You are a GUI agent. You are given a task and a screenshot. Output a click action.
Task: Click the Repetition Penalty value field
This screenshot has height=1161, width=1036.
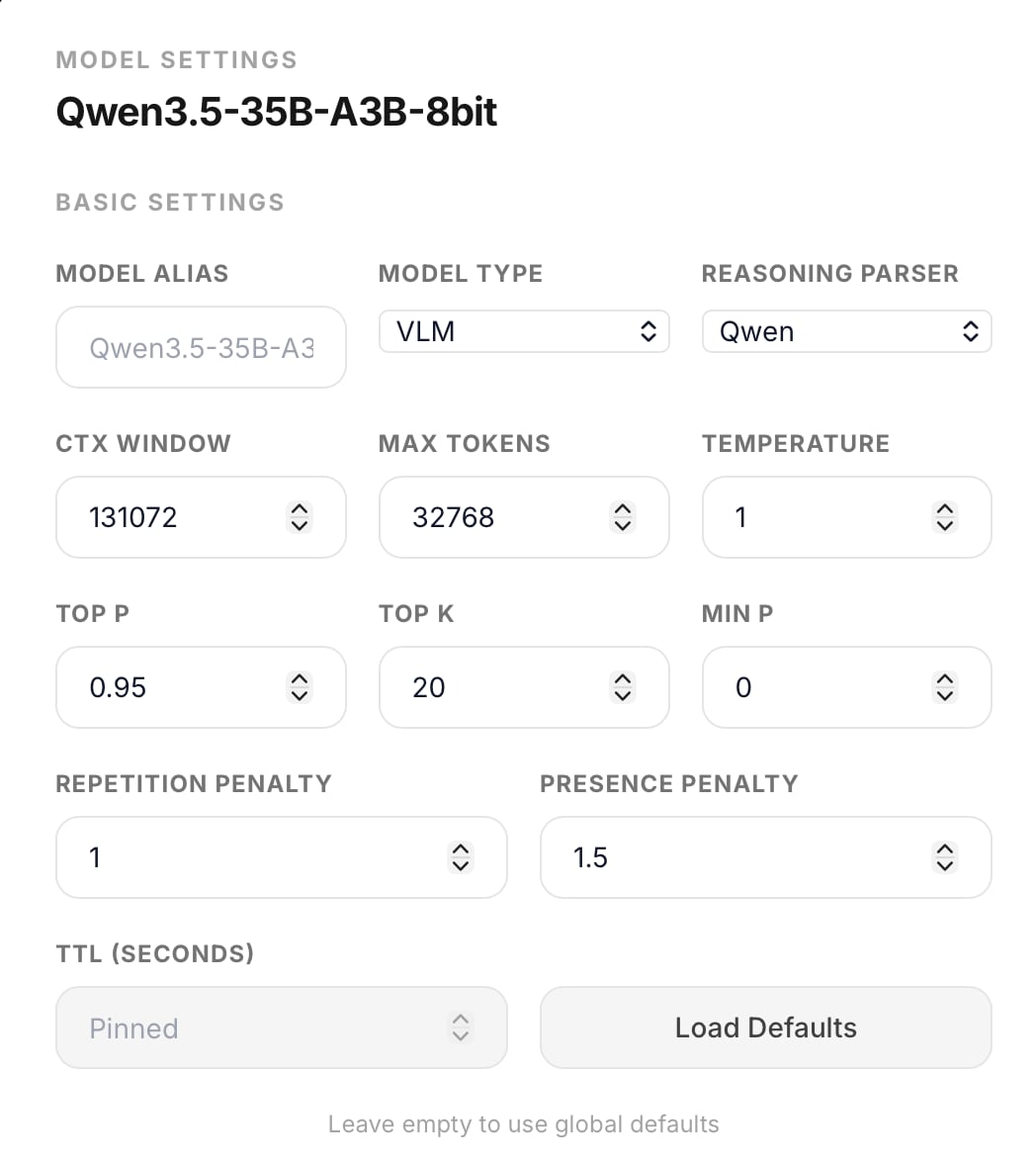[x=247, y=857]
